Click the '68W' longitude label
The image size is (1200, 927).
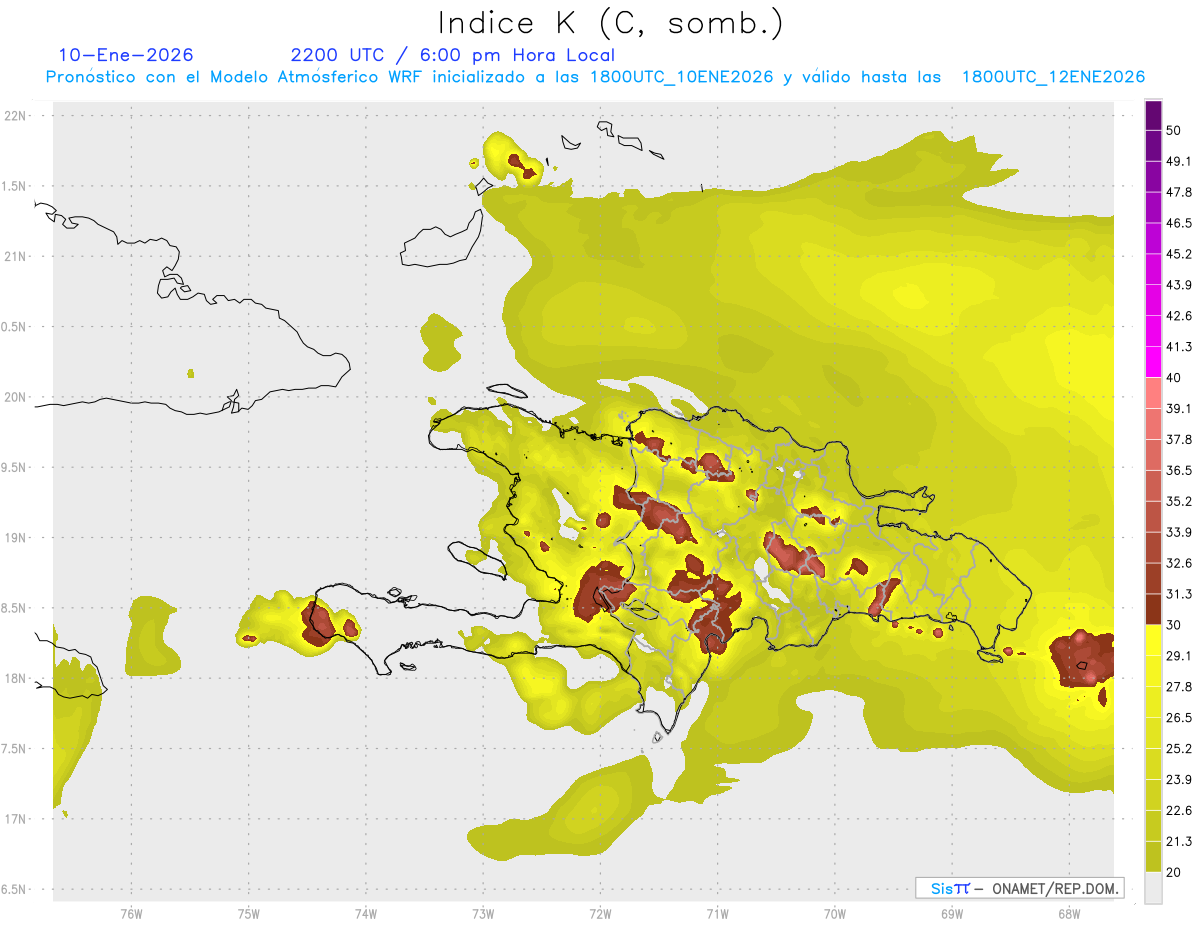(1068, 914)
